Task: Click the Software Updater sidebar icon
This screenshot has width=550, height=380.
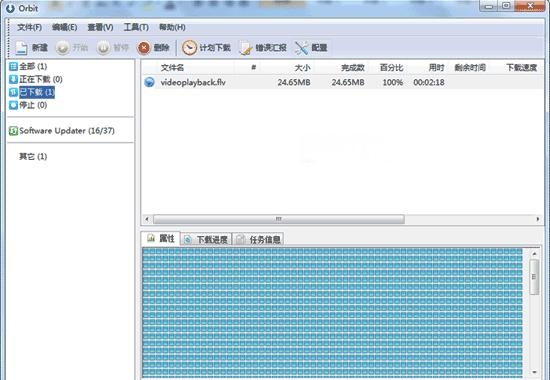Action: 13,131
